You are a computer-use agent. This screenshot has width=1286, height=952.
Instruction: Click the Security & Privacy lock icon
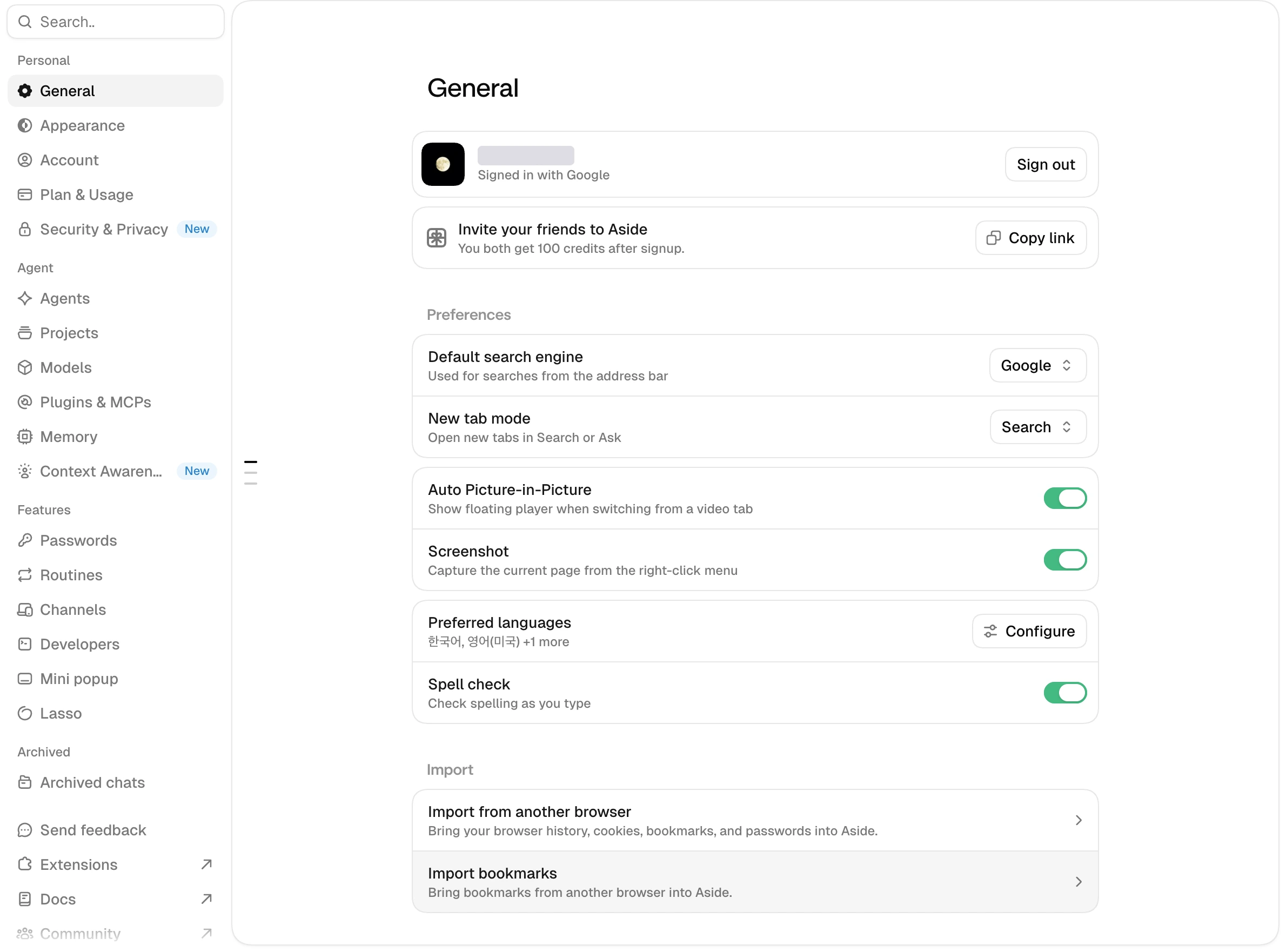tap(25, 230)
